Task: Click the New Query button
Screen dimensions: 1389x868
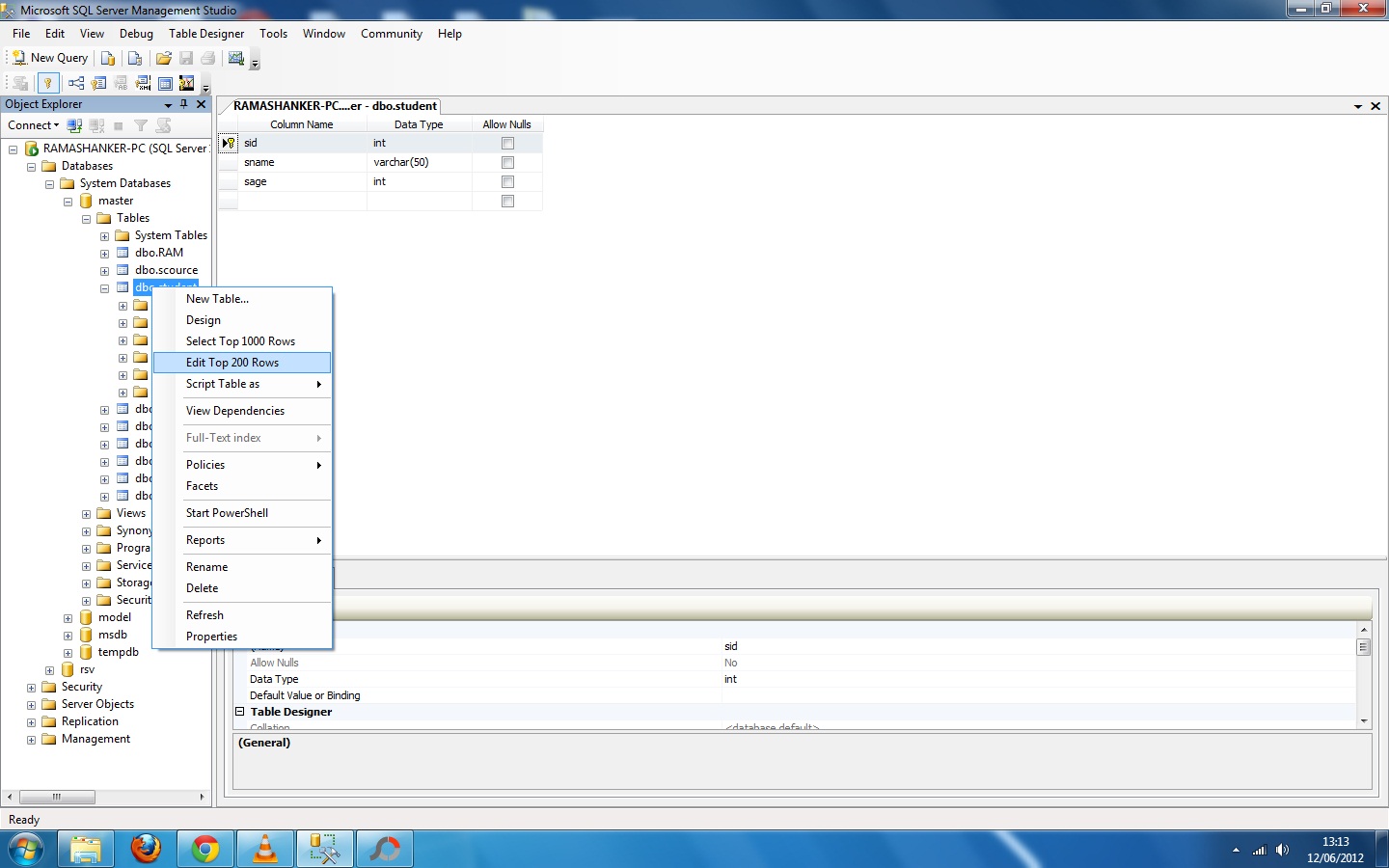Action: tap(50, 58)
